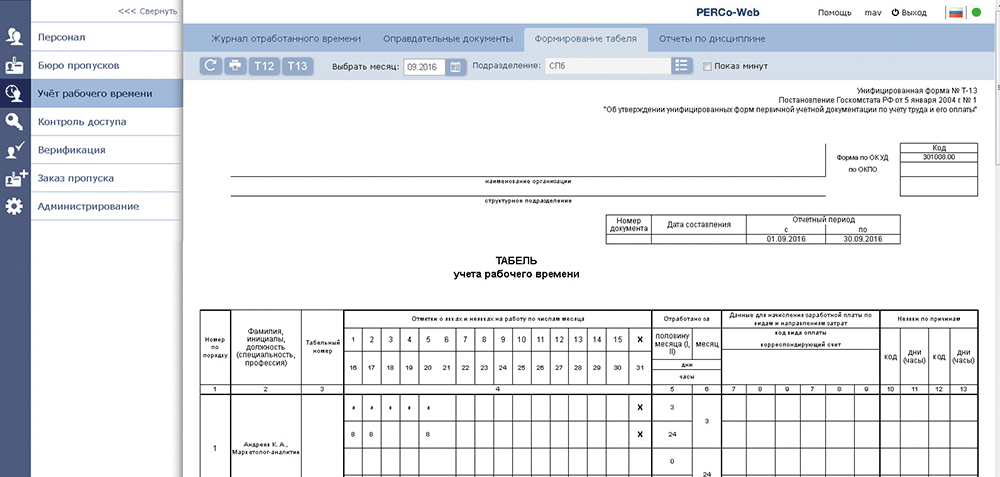Click the Контроль доступа key icon
The width and height of the screenshot is (1000, 477).
pos(14,121)
